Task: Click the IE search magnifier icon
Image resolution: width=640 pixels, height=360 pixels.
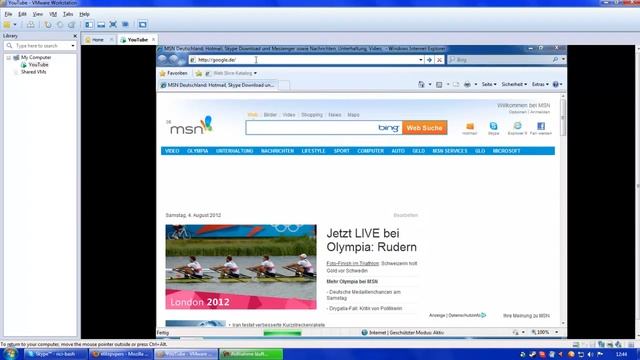Action: (555, 60)
